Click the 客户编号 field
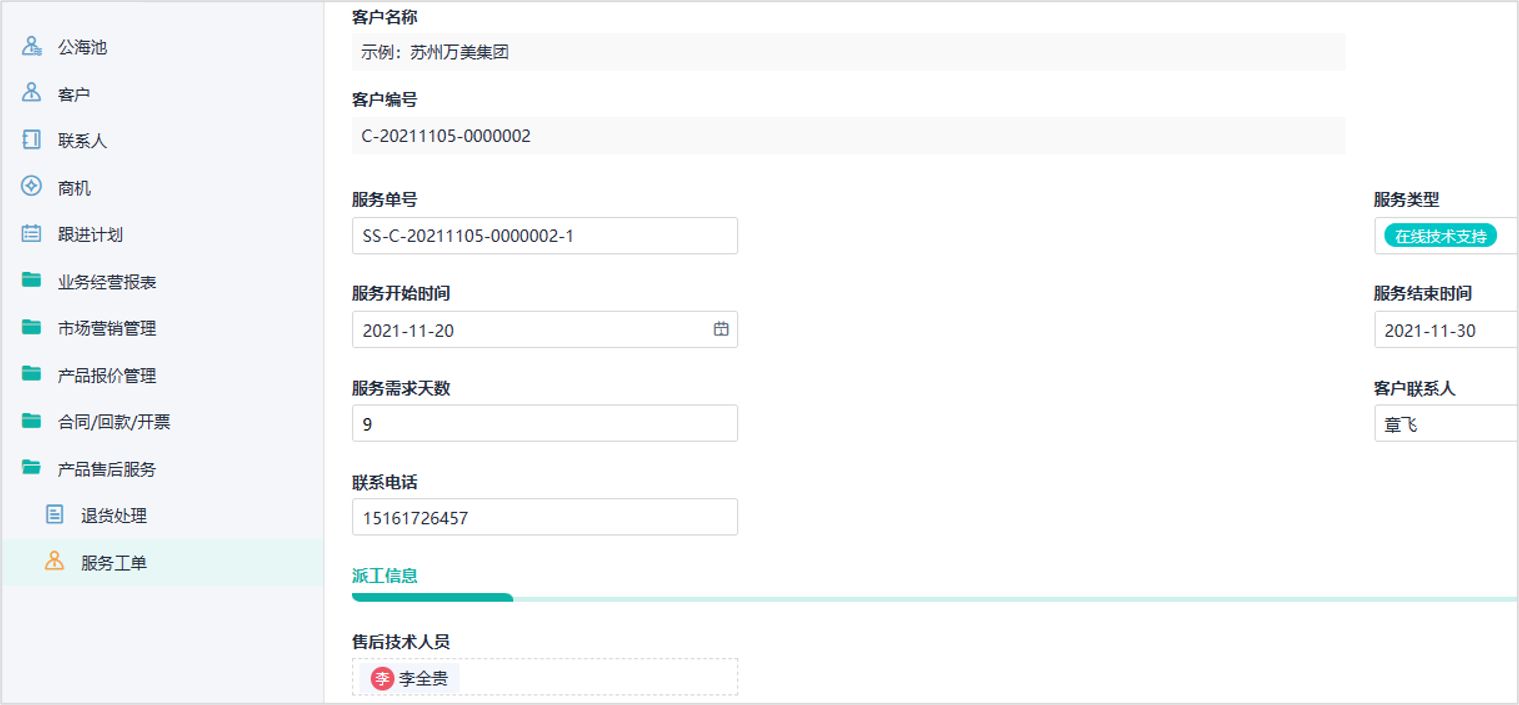1519x705 pixels. coord(848,136)
